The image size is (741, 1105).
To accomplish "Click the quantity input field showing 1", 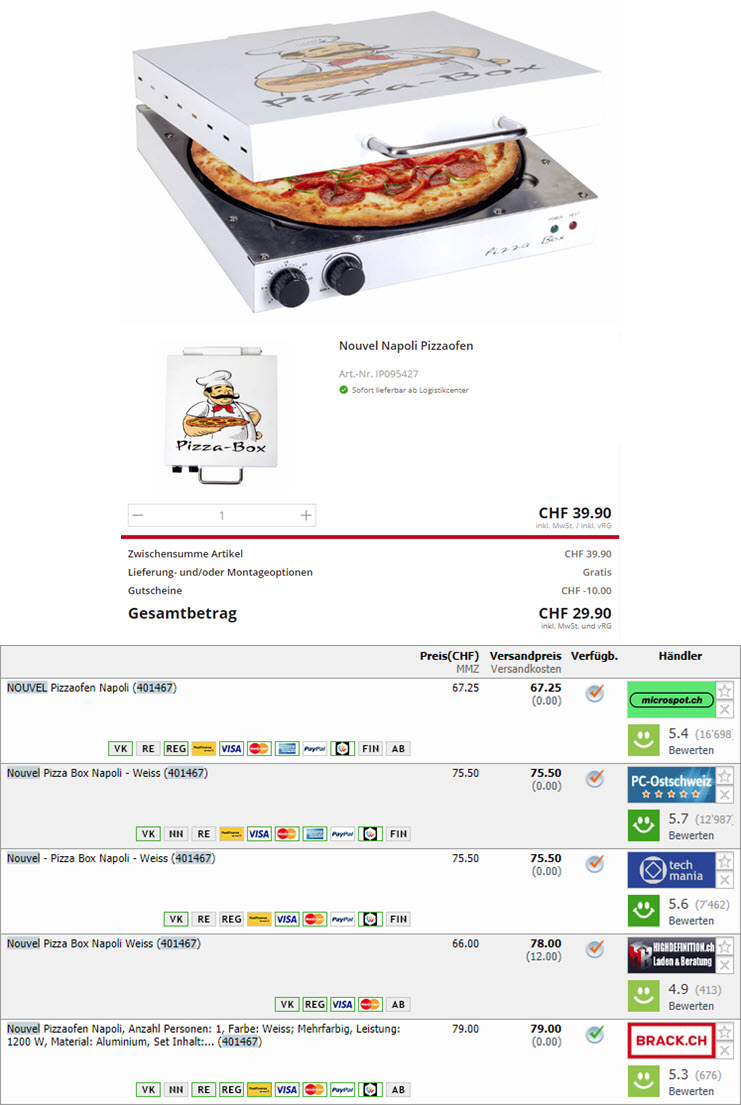I will [221, 516].
